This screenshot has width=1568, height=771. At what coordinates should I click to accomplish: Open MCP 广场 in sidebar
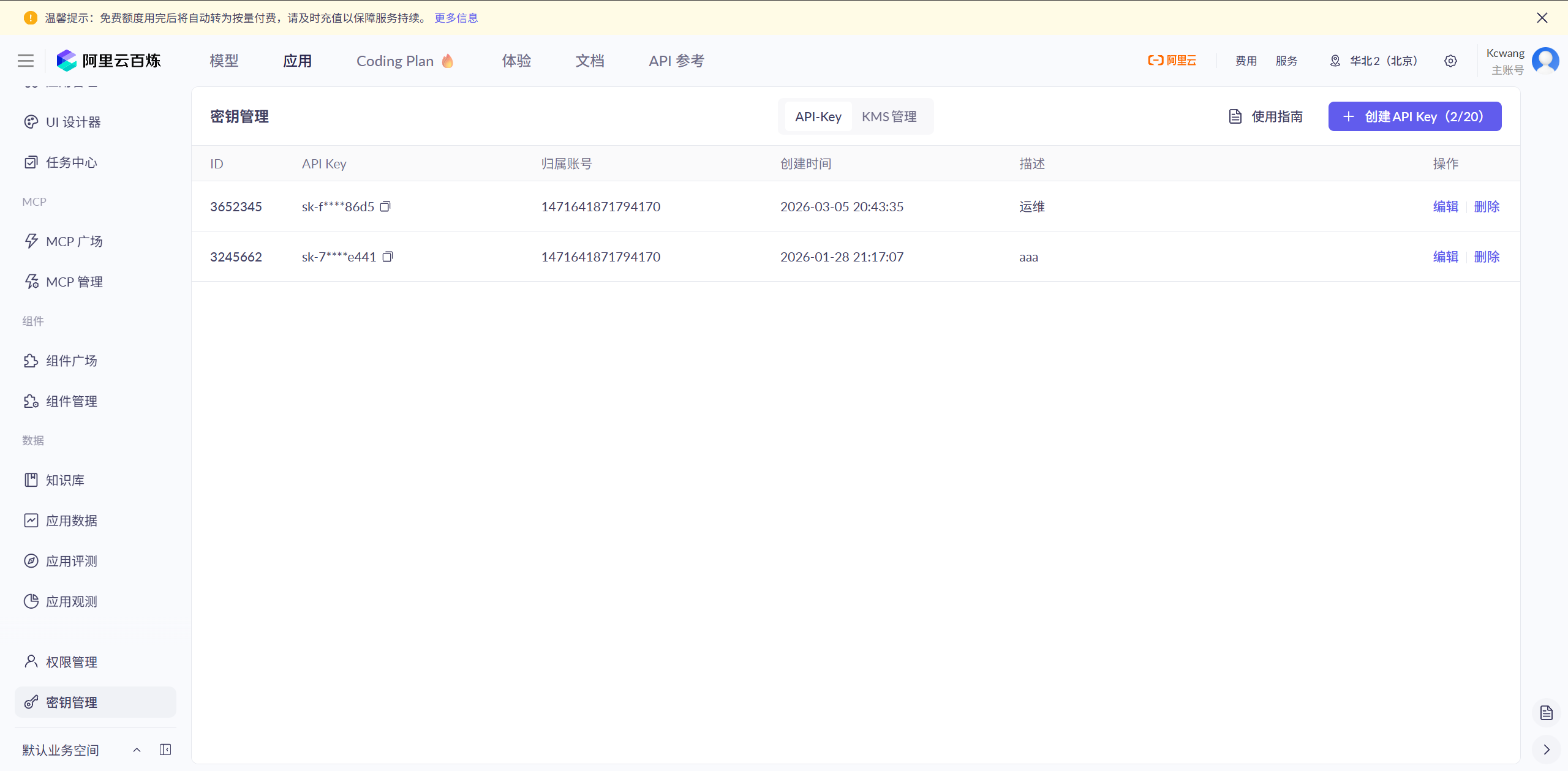(74, 241)
